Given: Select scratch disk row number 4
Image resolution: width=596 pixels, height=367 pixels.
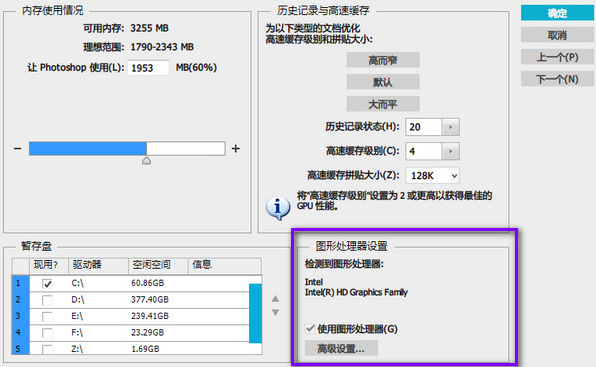Looking at the screenshot, I should (x=21, y=332).
